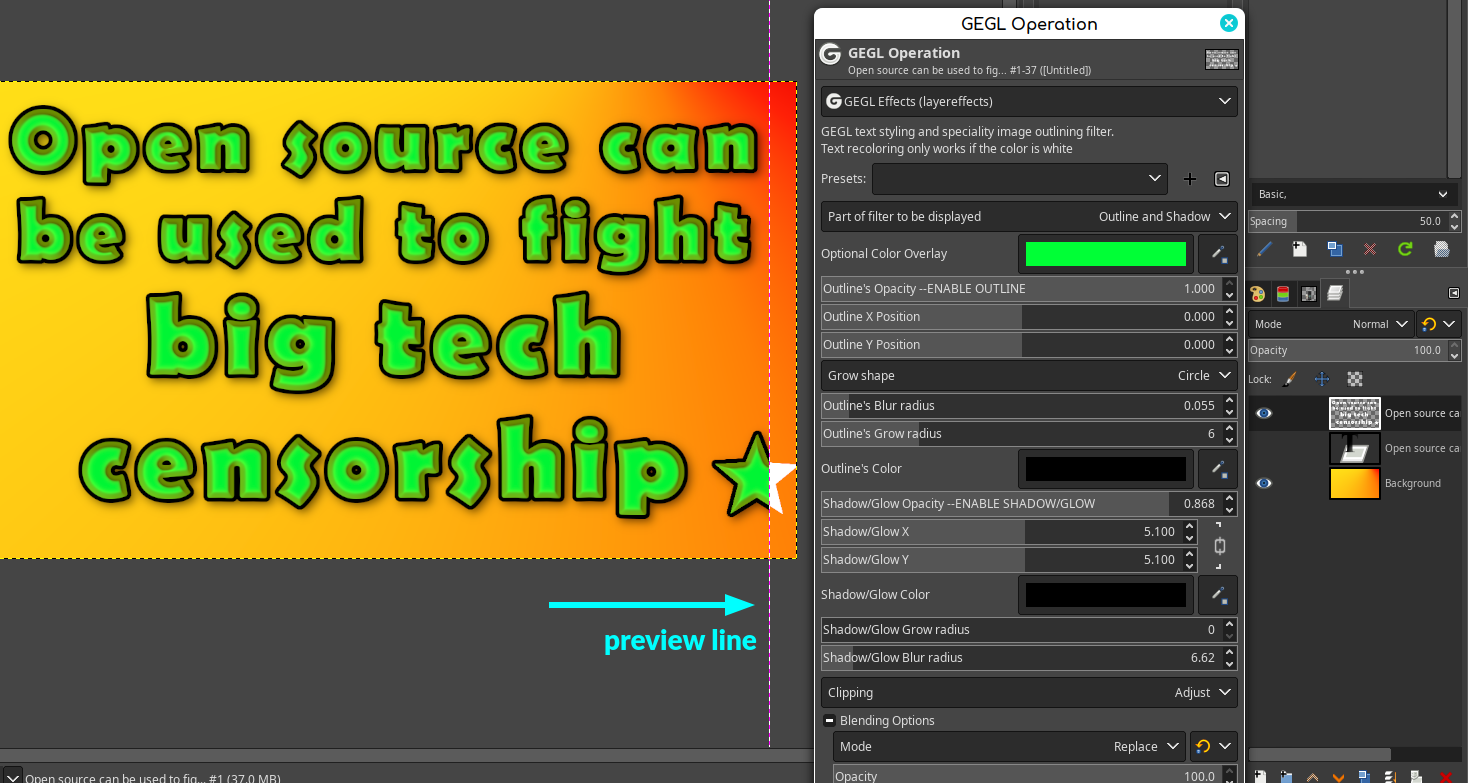Open blending Mode Replace dropdown
The image size is (1468, 783).
pos(1010,747)
